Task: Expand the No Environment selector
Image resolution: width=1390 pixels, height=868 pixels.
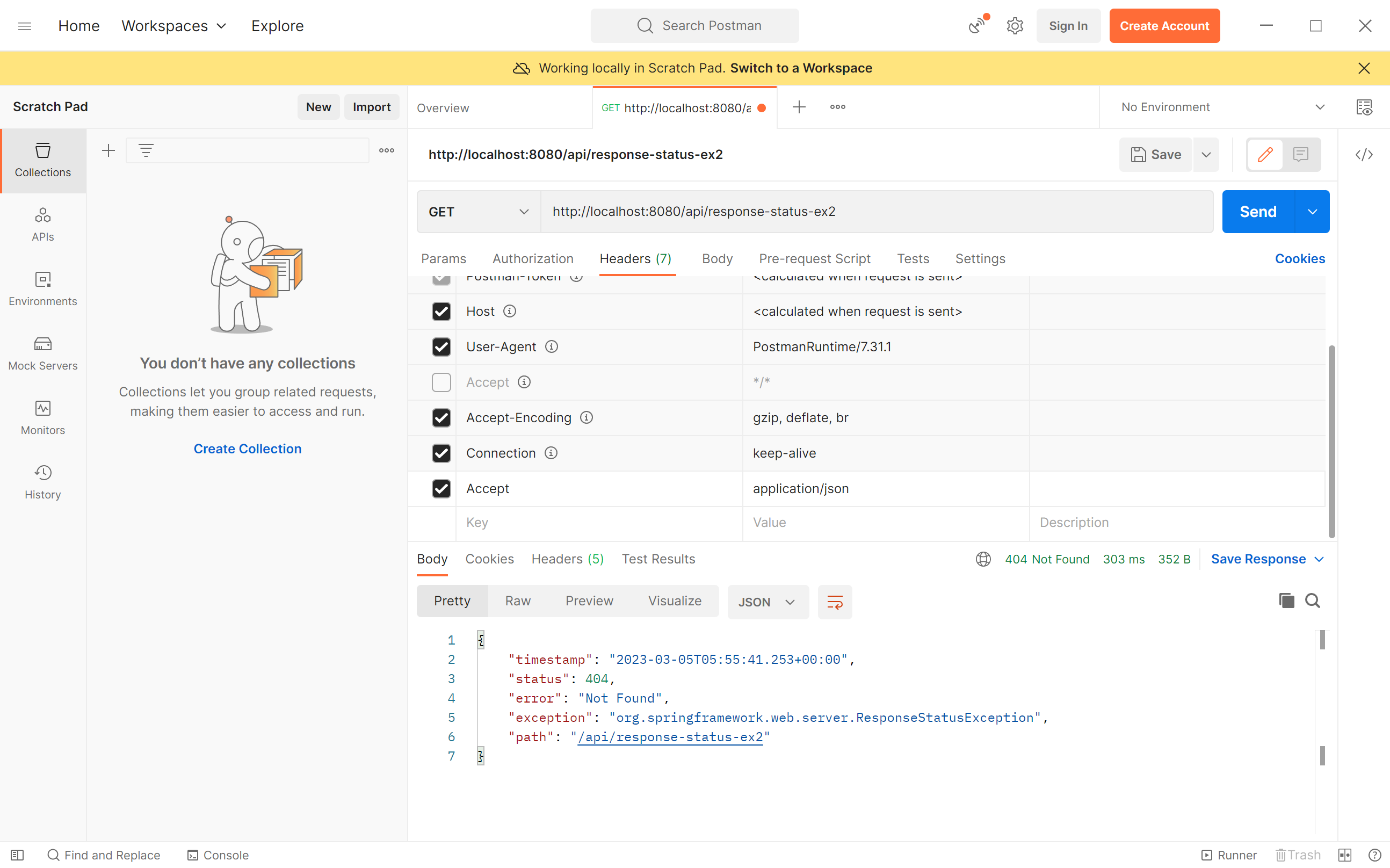Action: click(1222, 107)
